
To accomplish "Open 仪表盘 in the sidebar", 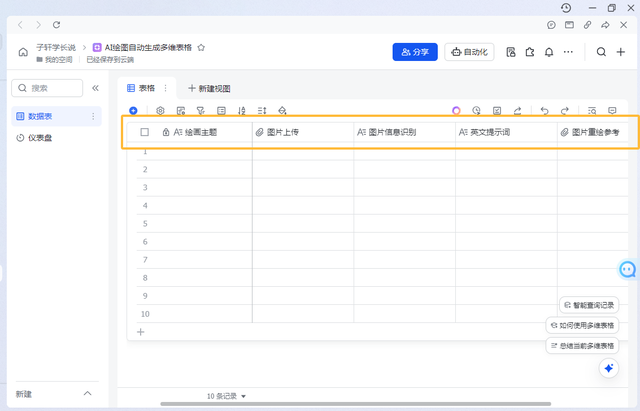I will click(56, 138).
